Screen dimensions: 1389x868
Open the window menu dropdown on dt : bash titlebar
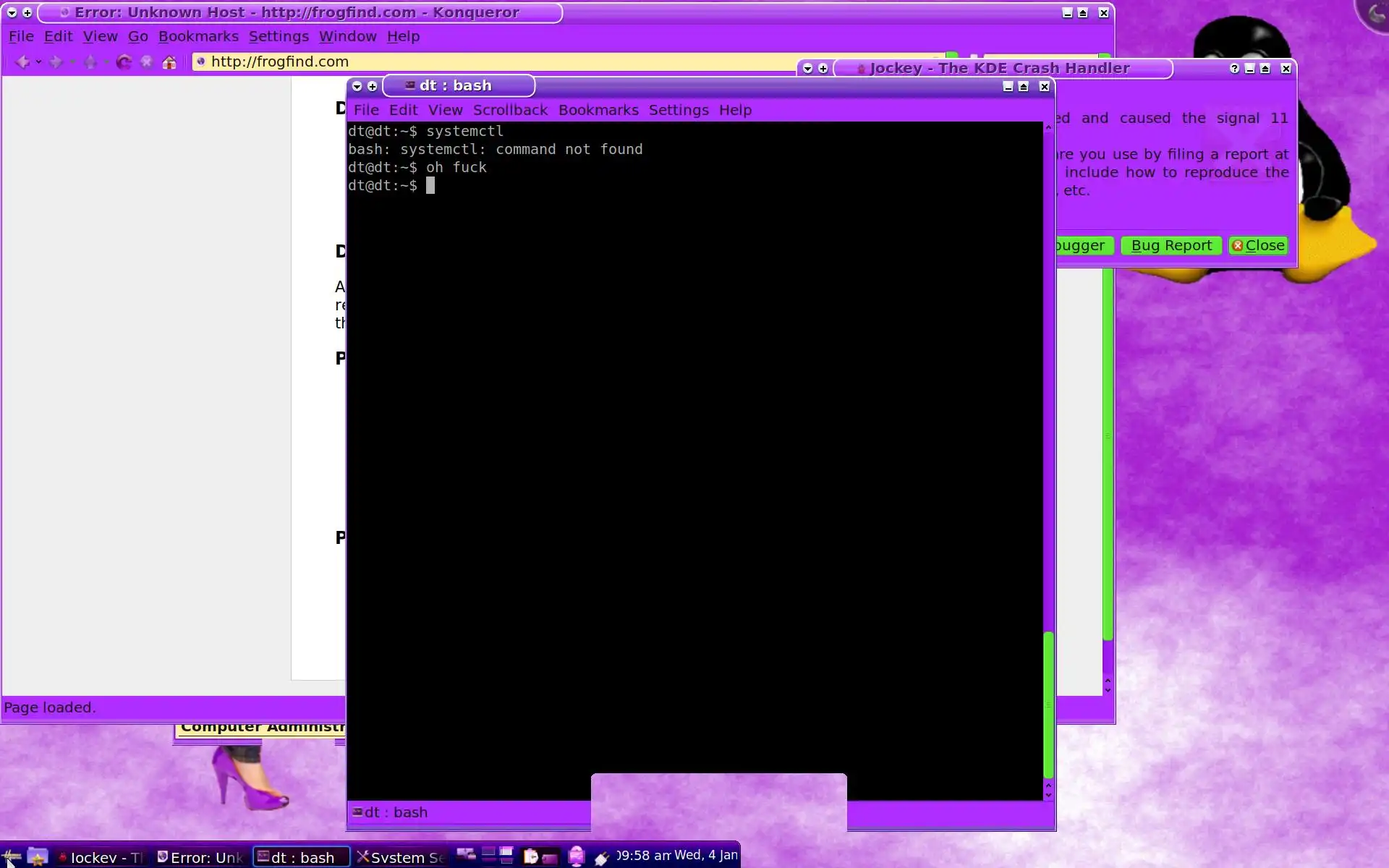pyautogui.click(x=357, y=86)
